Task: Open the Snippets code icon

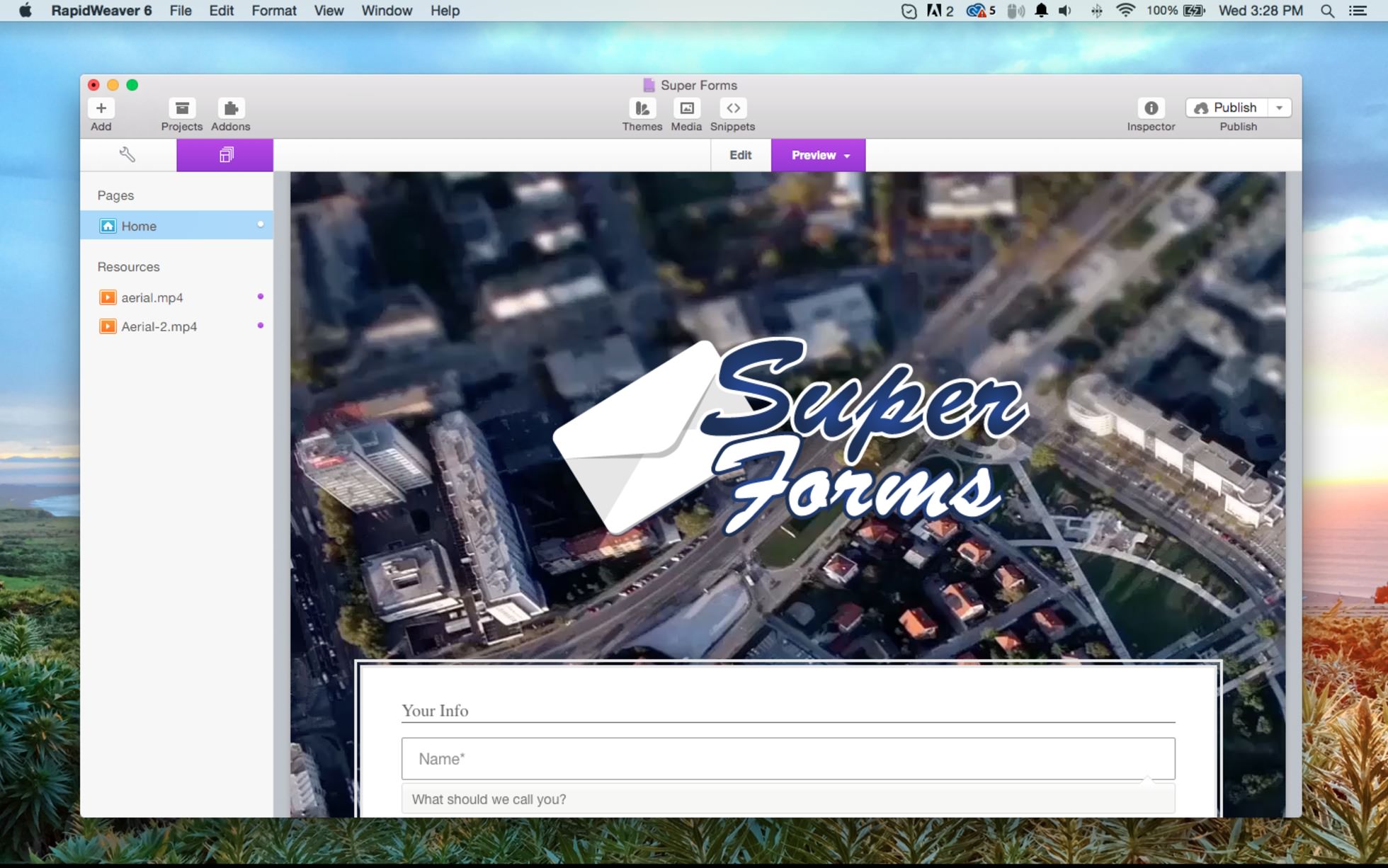Action: pos(733,108)
